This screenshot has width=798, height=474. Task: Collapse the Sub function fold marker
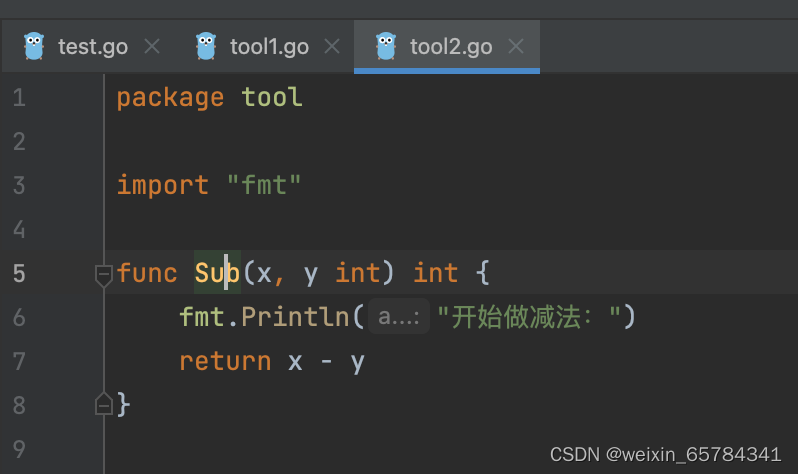(103, 274)
